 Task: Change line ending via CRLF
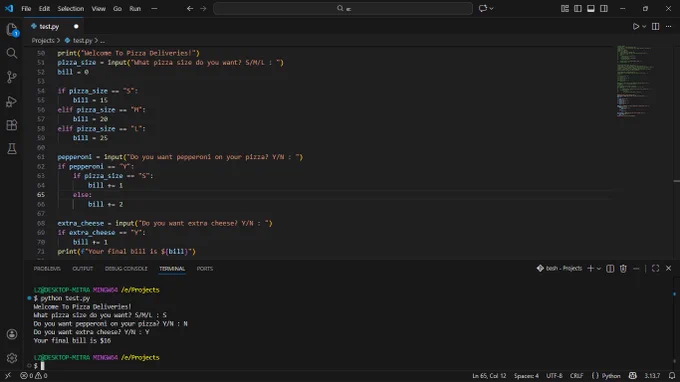[x=576, y=375]
